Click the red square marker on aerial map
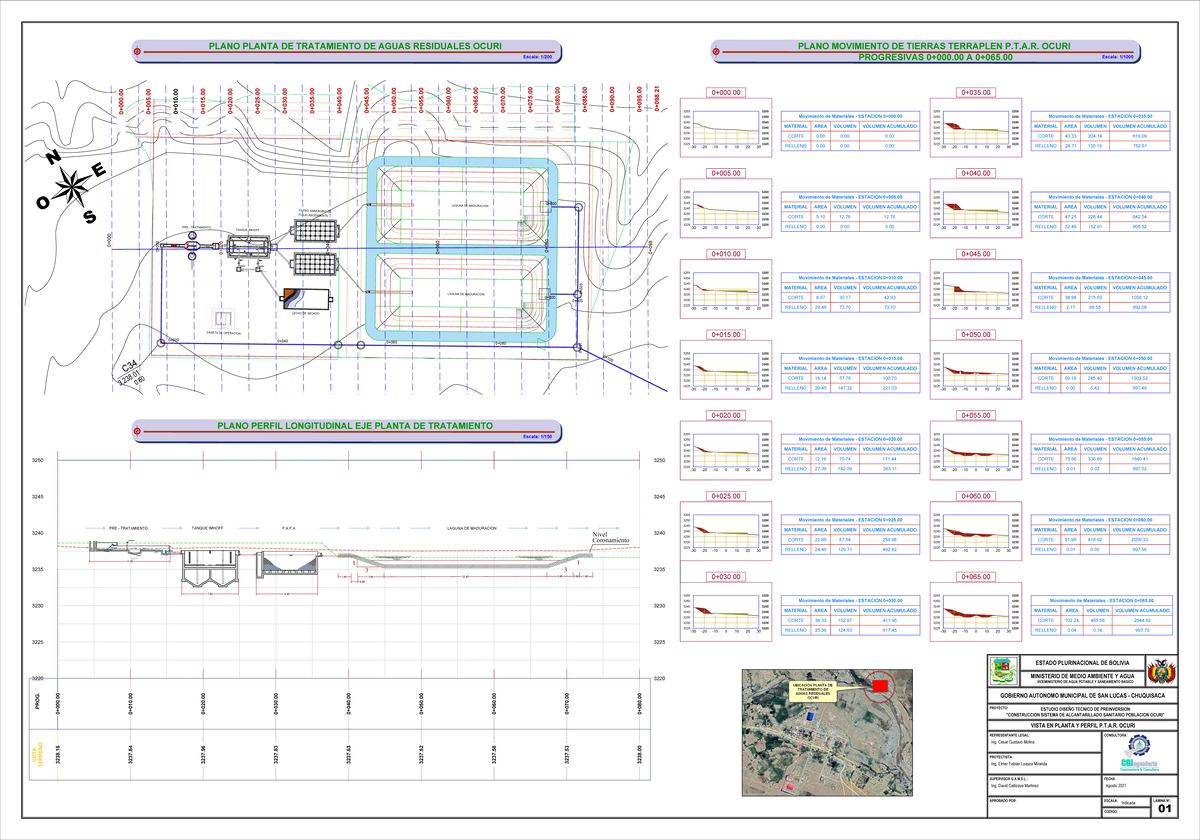Viewport: 1200px width, 840px height. click(x=881, y=686)
